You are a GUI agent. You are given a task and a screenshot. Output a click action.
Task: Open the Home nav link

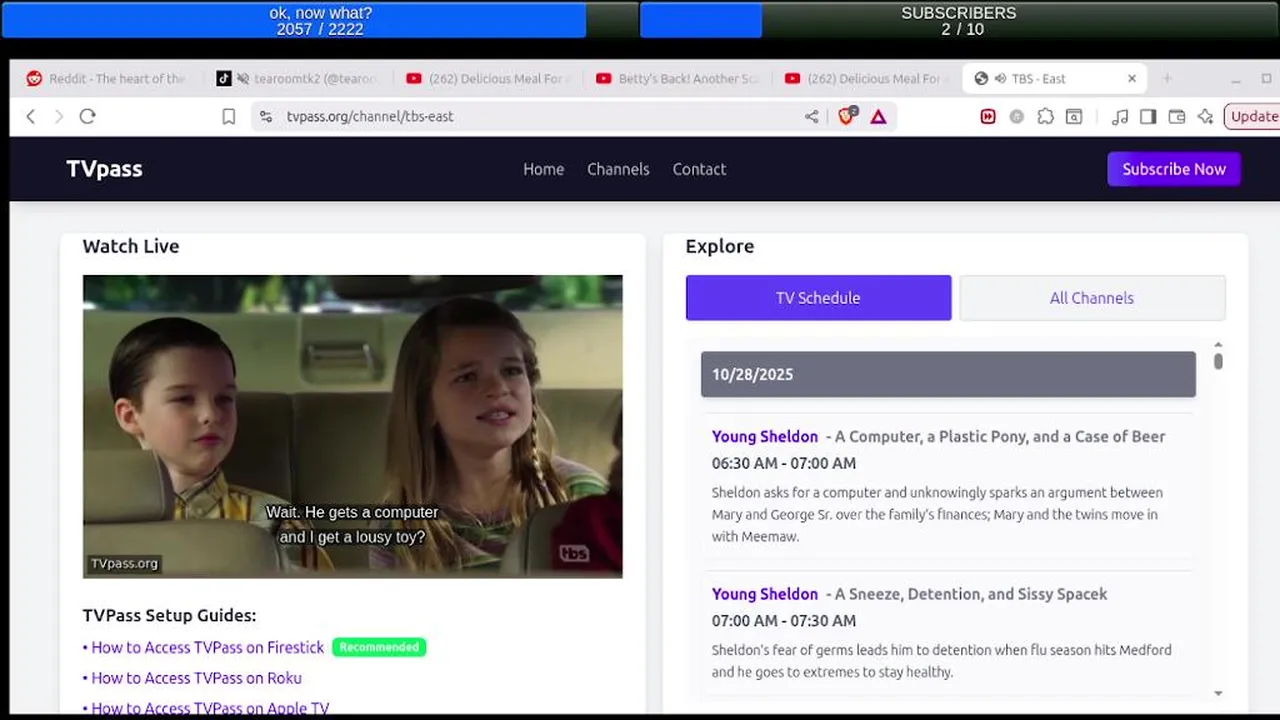tap(543, 169)
